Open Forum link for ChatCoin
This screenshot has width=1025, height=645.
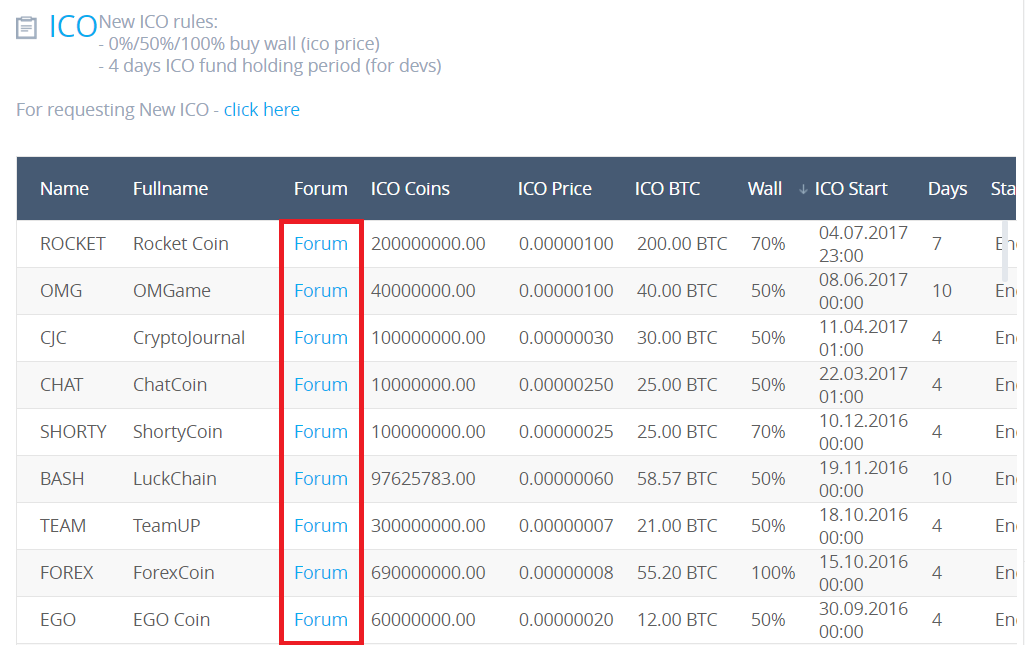point(320,385)
